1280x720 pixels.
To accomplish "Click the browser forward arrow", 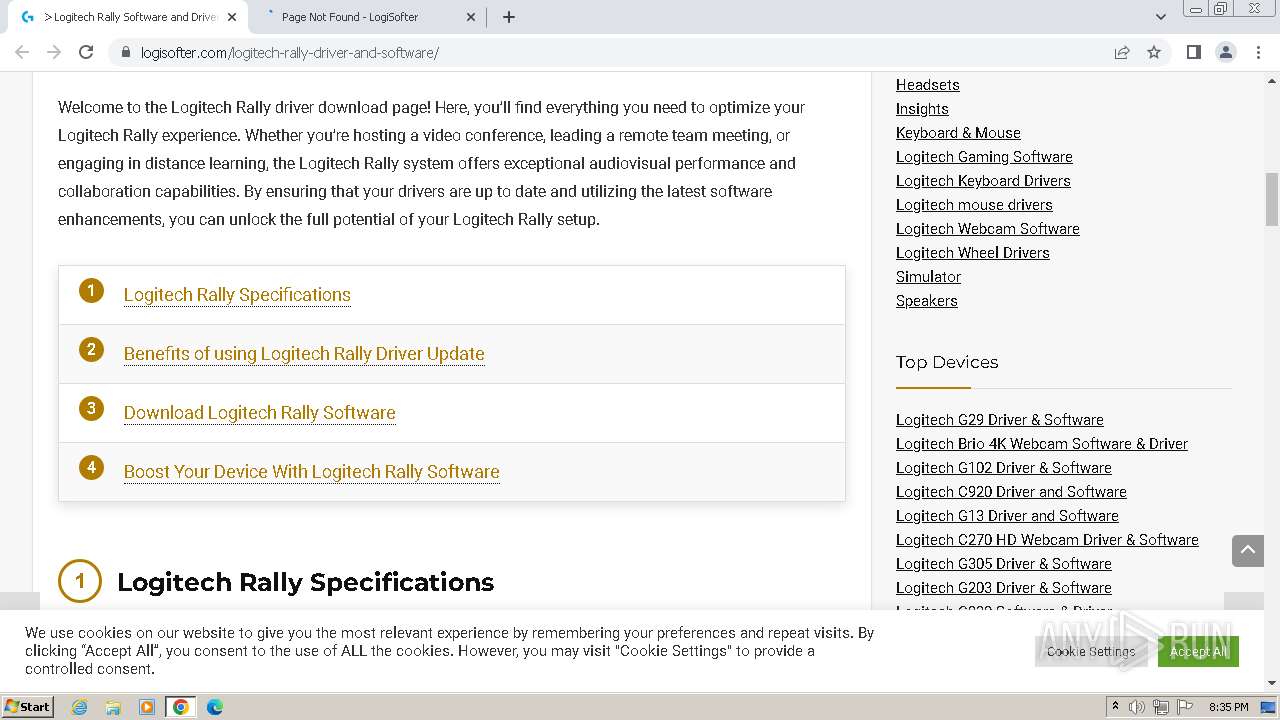I will coord(54,52).
